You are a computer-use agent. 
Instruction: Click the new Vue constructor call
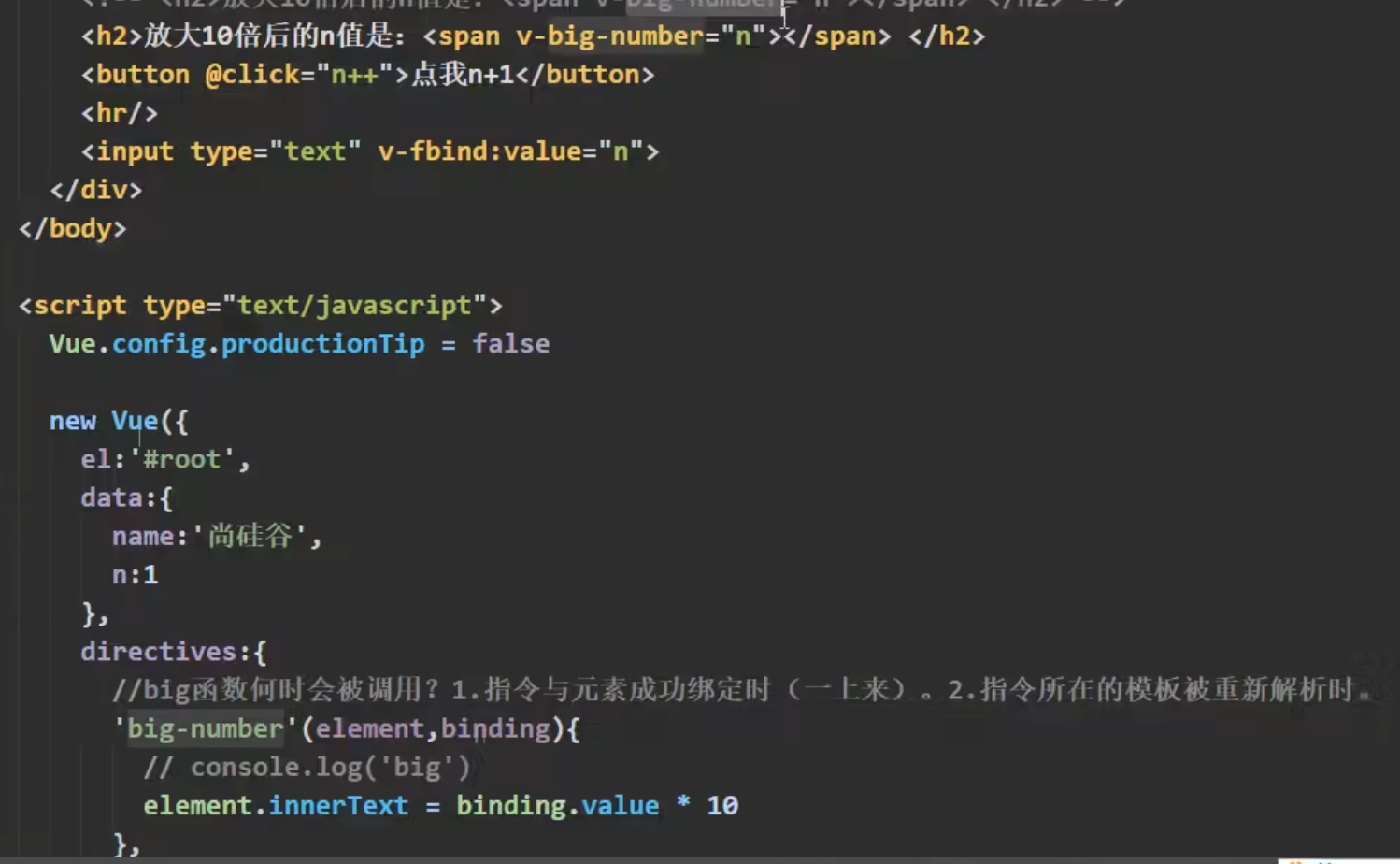coord(110,421)
